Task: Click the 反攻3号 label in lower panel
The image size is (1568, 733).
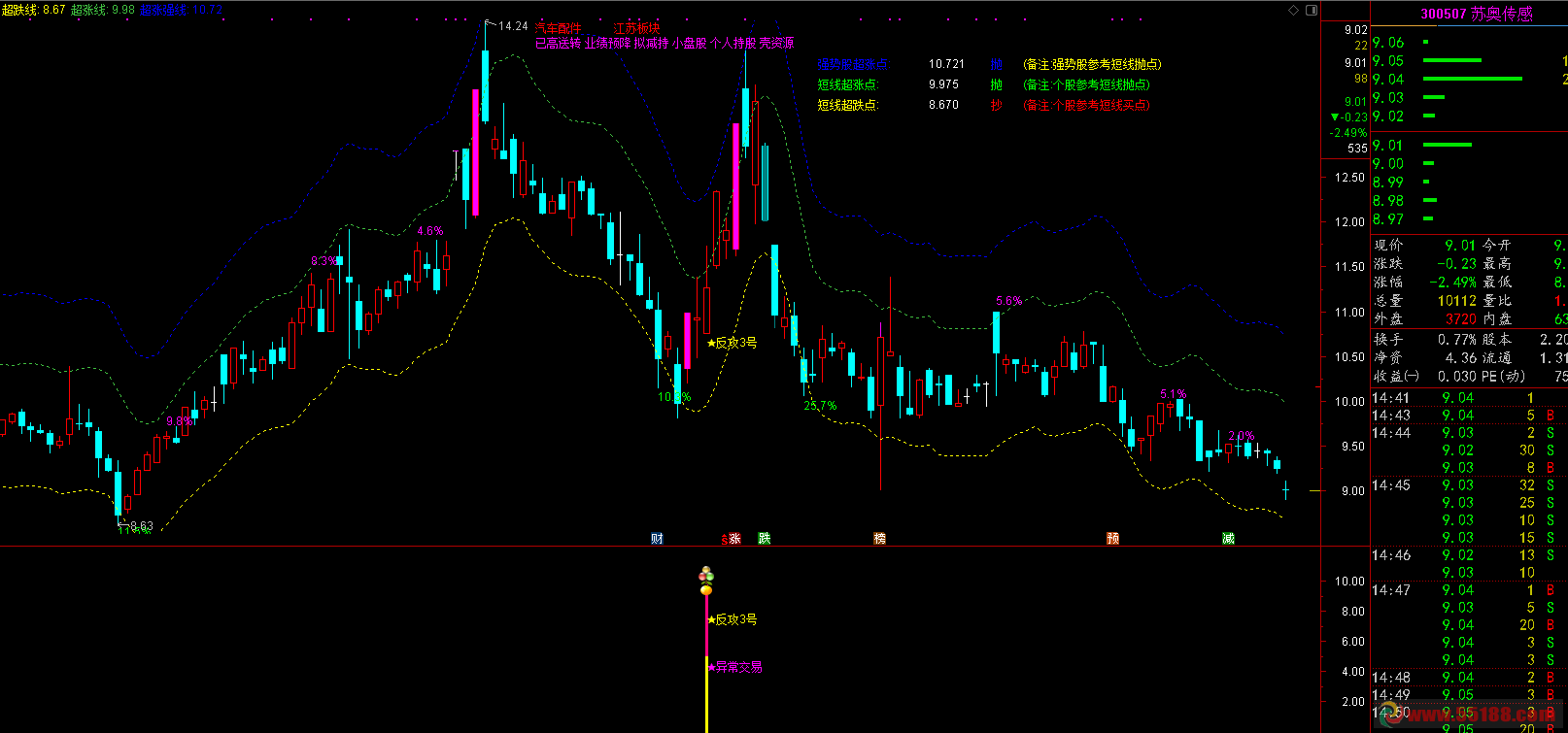Action: (x=735, y=619)
